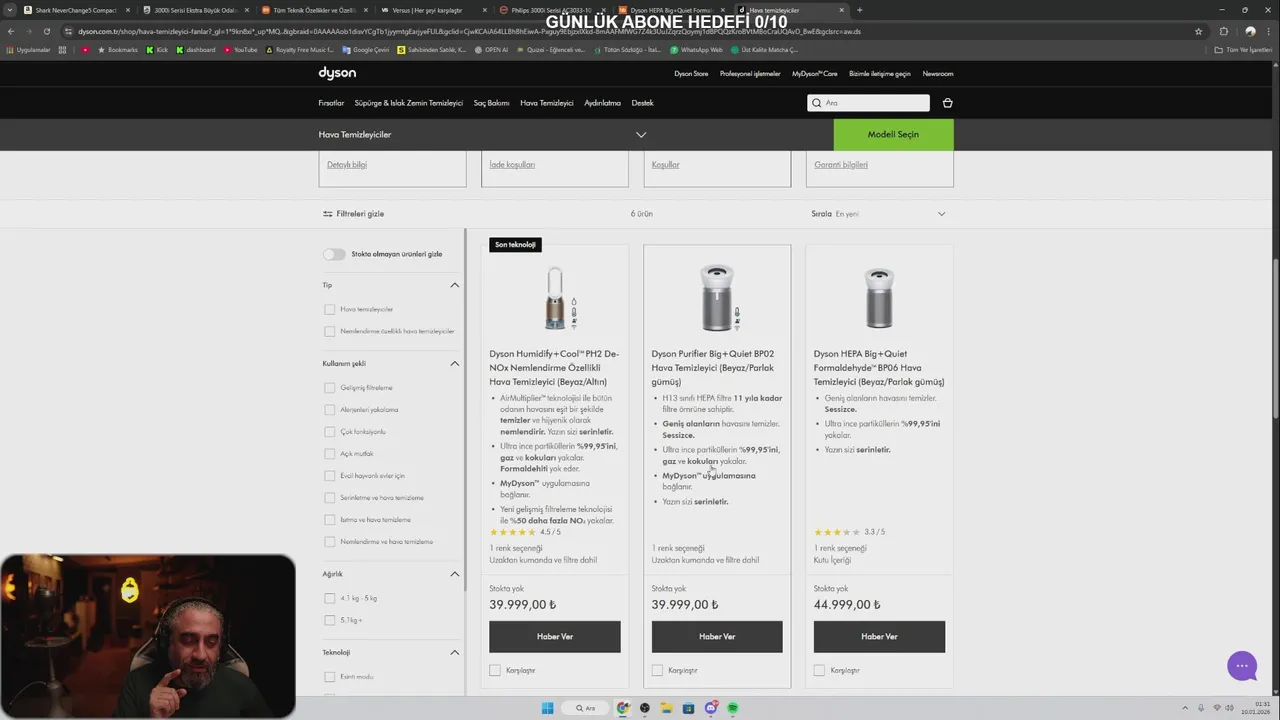Collapse the Kullanım şekli filter section

point(454,363)
